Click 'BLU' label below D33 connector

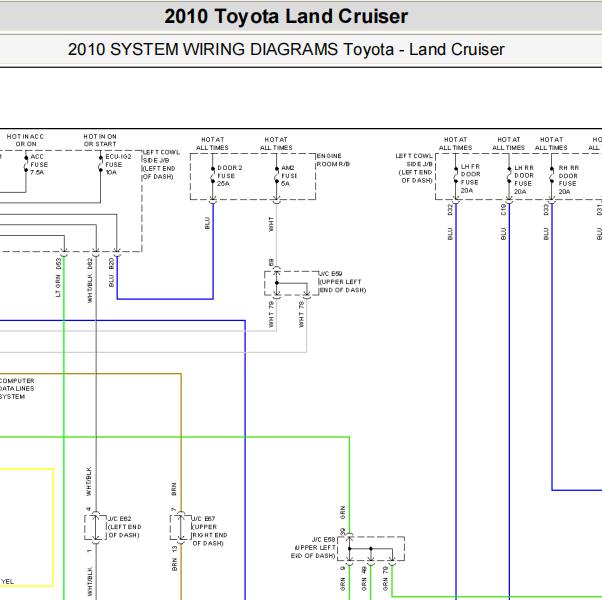546,234
